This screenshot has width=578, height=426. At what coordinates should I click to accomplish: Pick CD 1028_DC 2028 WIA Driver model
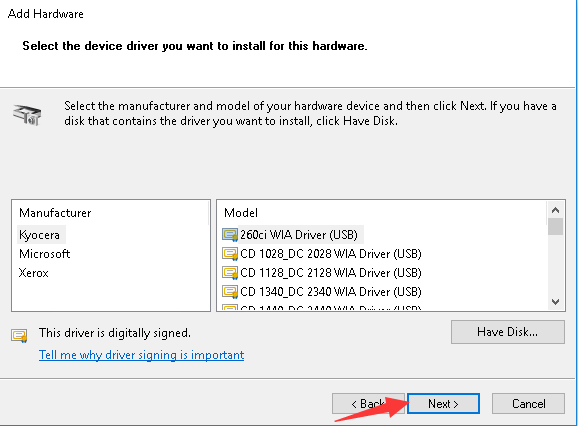click(331, 254)
